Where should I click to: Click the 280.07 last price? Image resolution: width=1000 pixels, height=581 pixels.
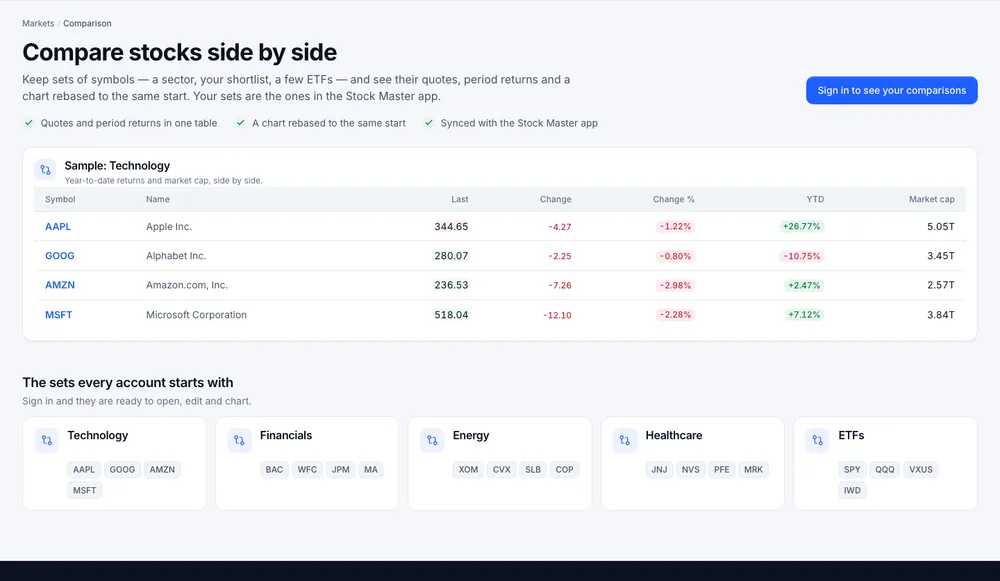click(451, 256)
